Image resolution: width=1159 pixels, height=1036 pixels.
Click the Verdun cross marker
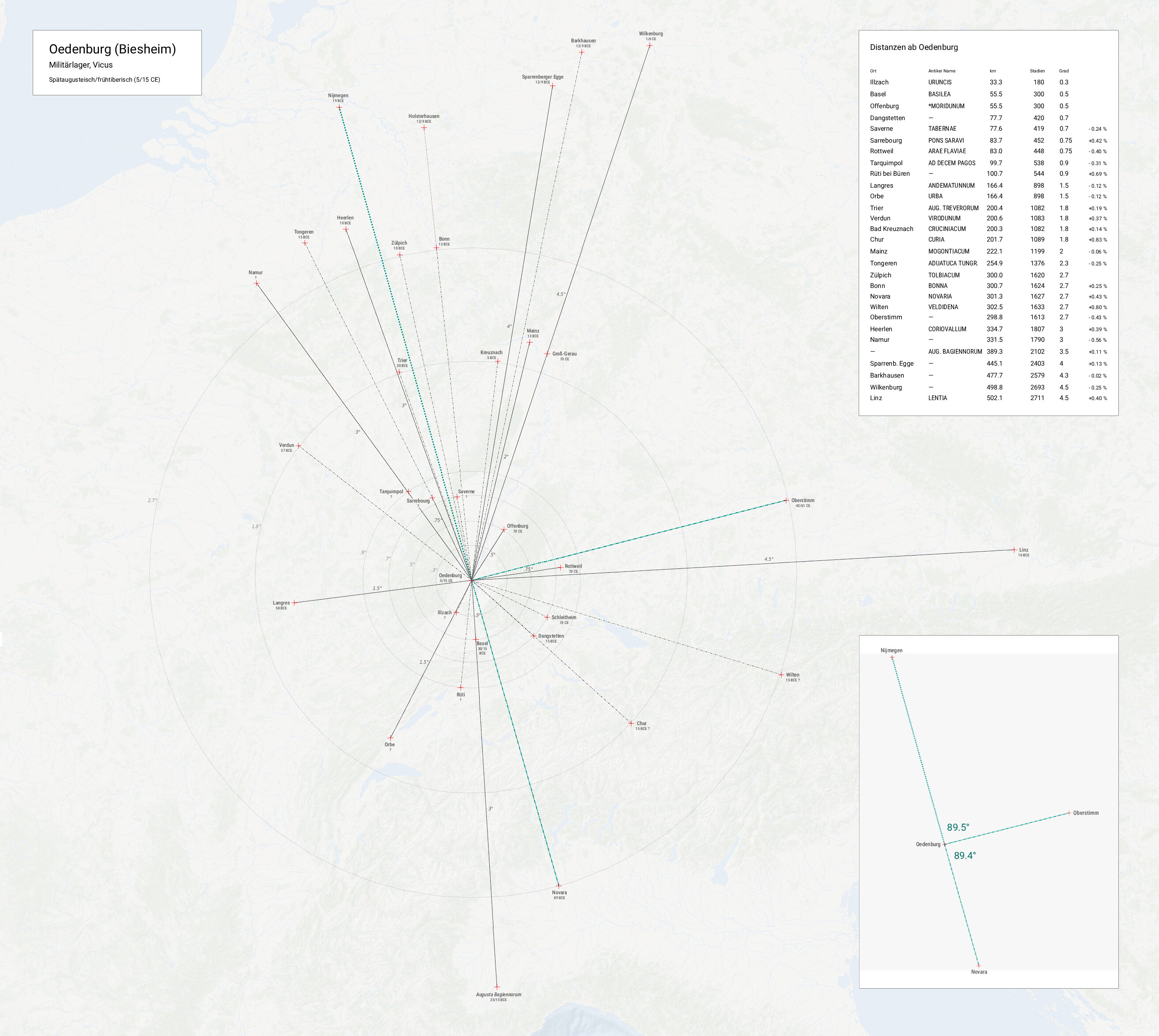pyautogui.click(x=298, y=446)
